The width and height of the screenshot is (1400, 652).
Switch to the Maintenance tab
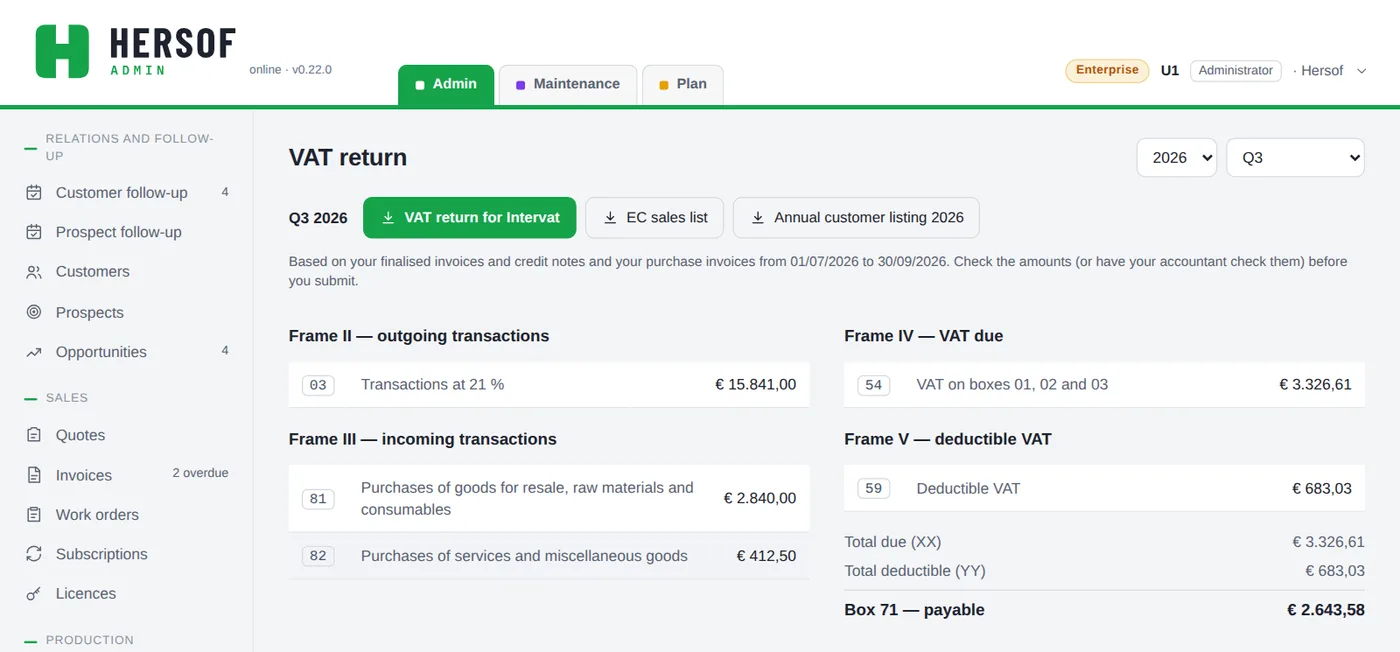click(x=568, y=85)
